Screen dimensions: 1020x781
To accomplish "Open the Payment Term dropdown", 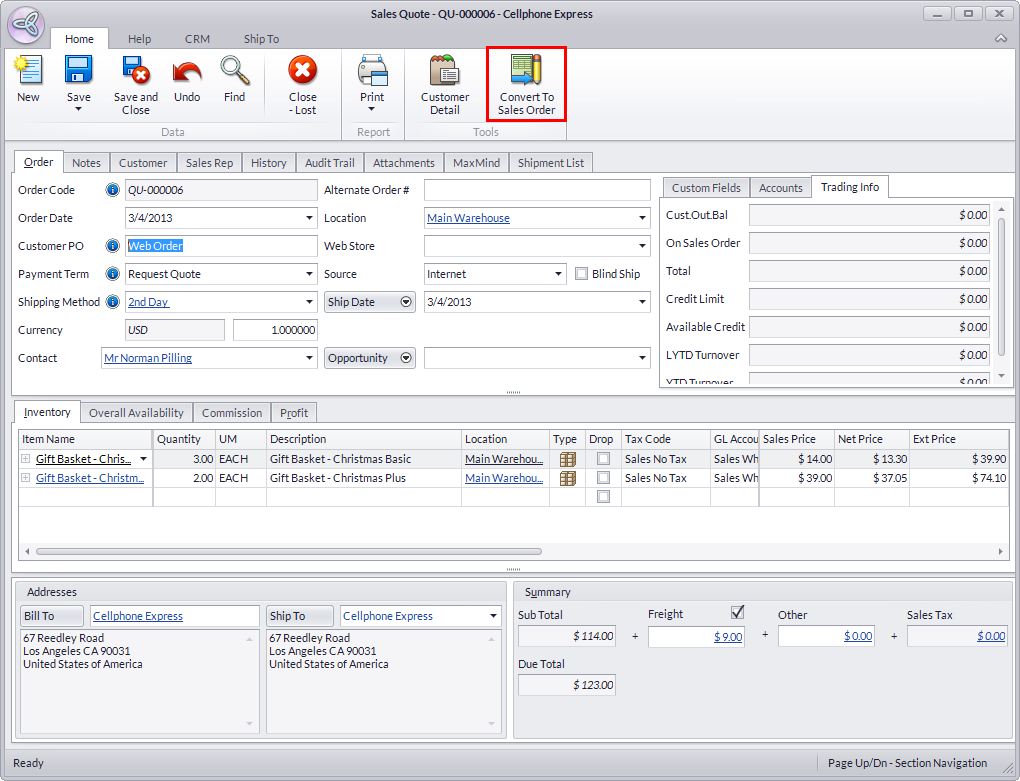I will [x=309, y=274].
